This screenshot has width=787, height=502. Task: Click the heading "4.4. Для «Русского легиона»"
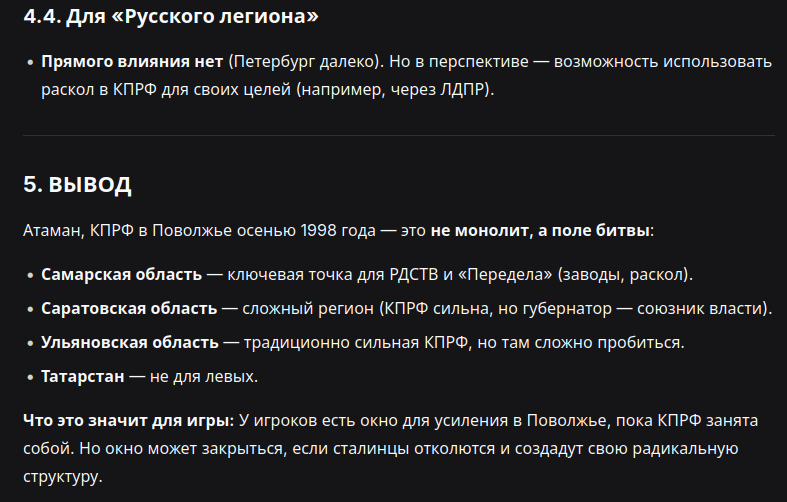tap(171, 16)
